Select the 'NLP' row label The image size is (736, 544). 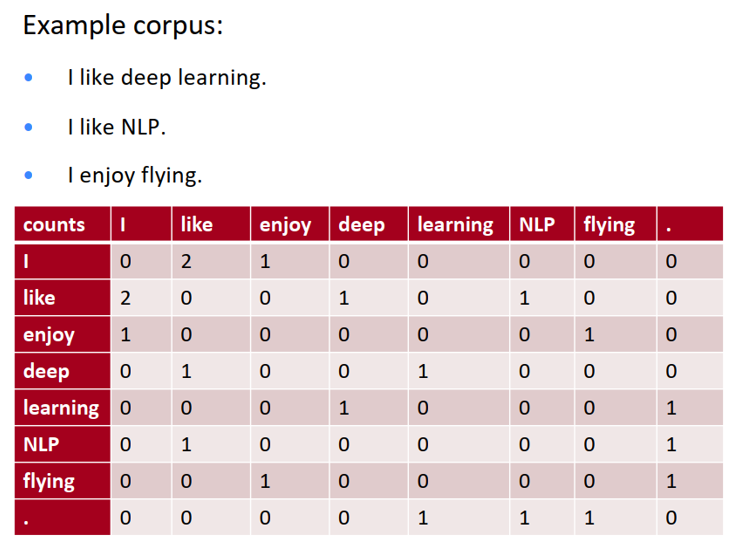click(41, 444)
